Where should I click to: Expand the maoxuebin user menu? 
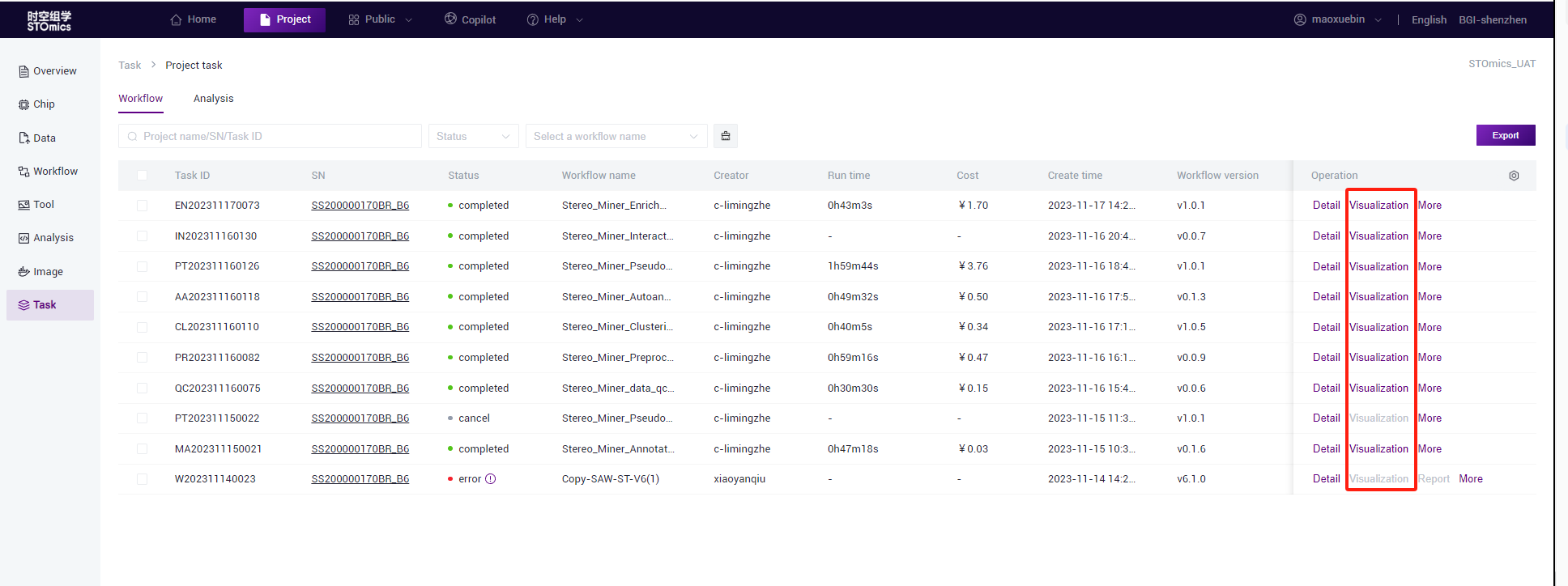coord(1337,19)
